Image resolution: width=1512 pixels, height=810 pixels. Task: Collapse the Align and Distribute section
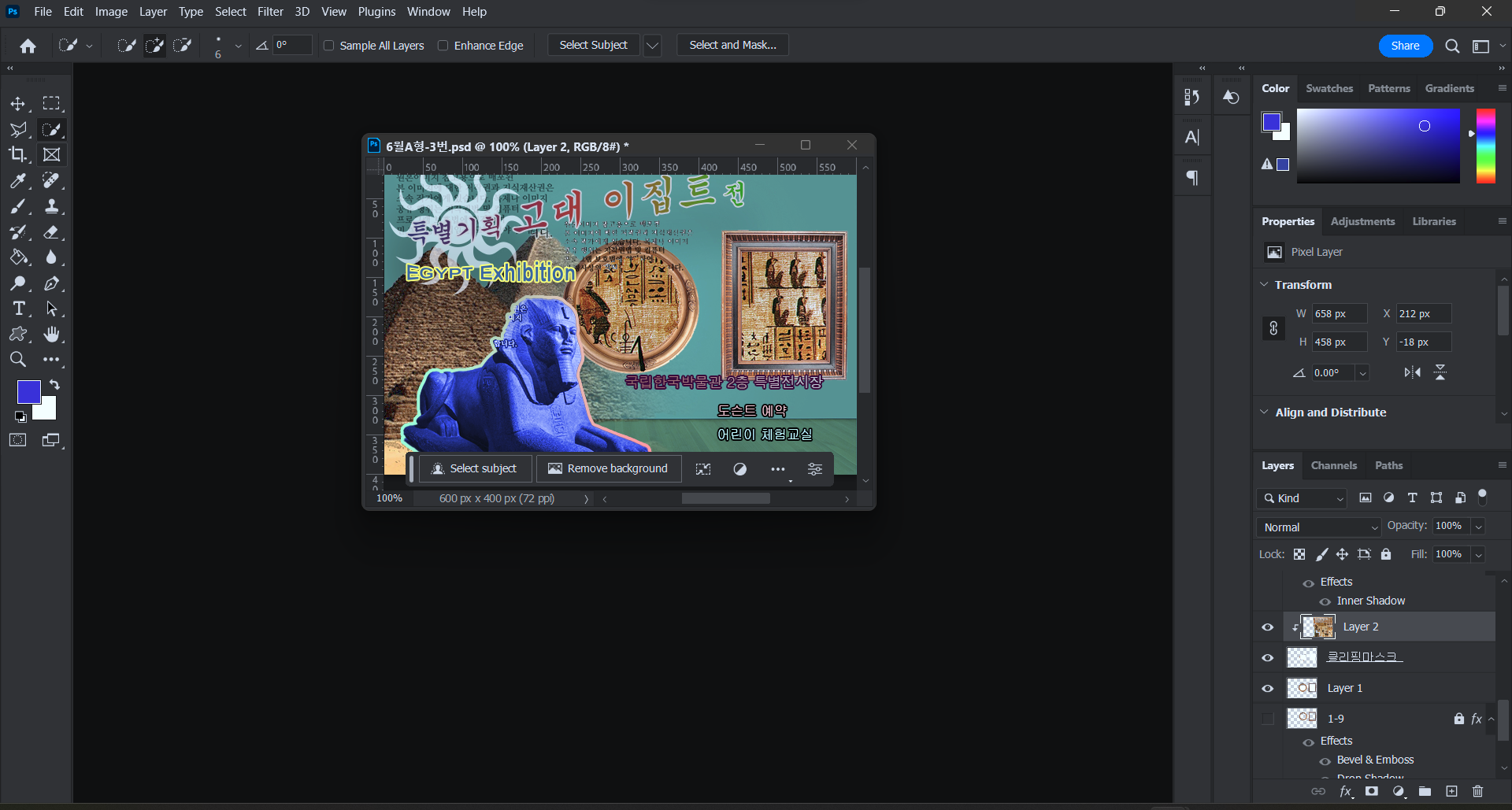point(1264,412)
